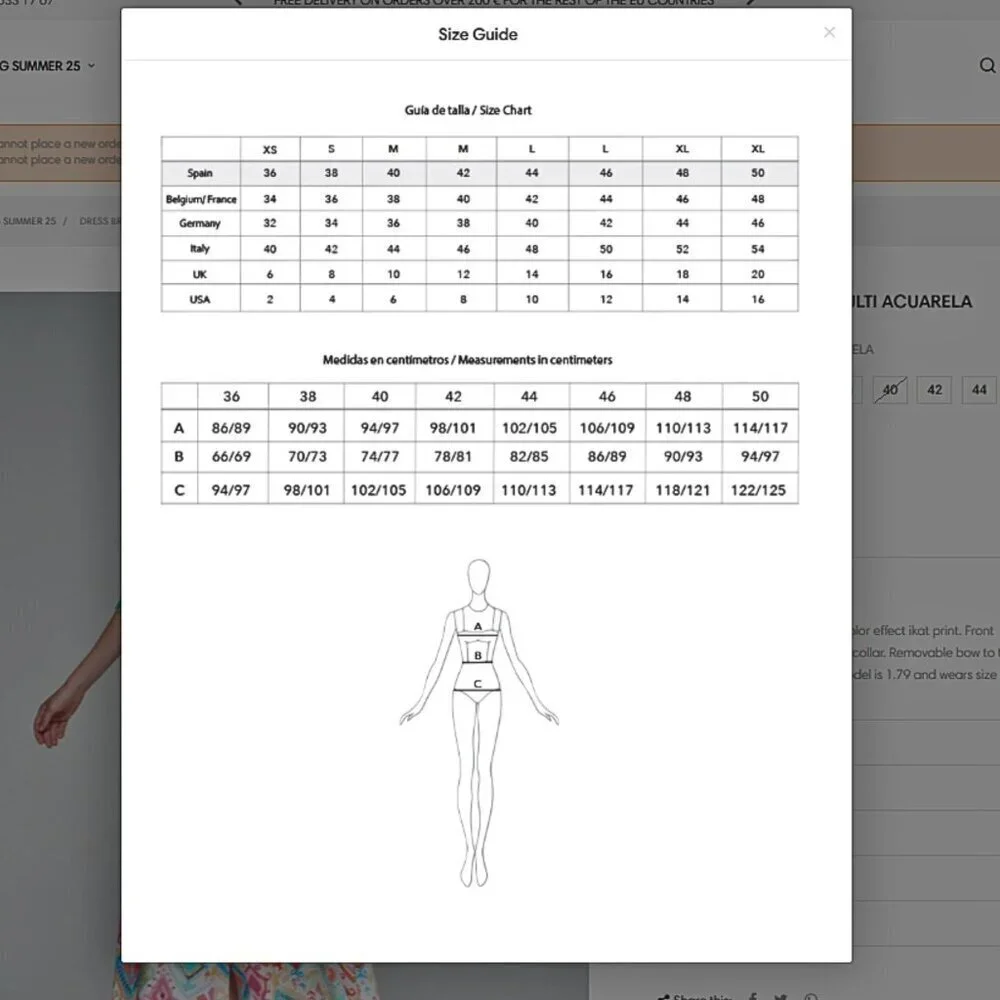Click the 'USA' row label
Image resolution: width=1000 pixels, height=1000 pixels.
(x=200, y=299)
